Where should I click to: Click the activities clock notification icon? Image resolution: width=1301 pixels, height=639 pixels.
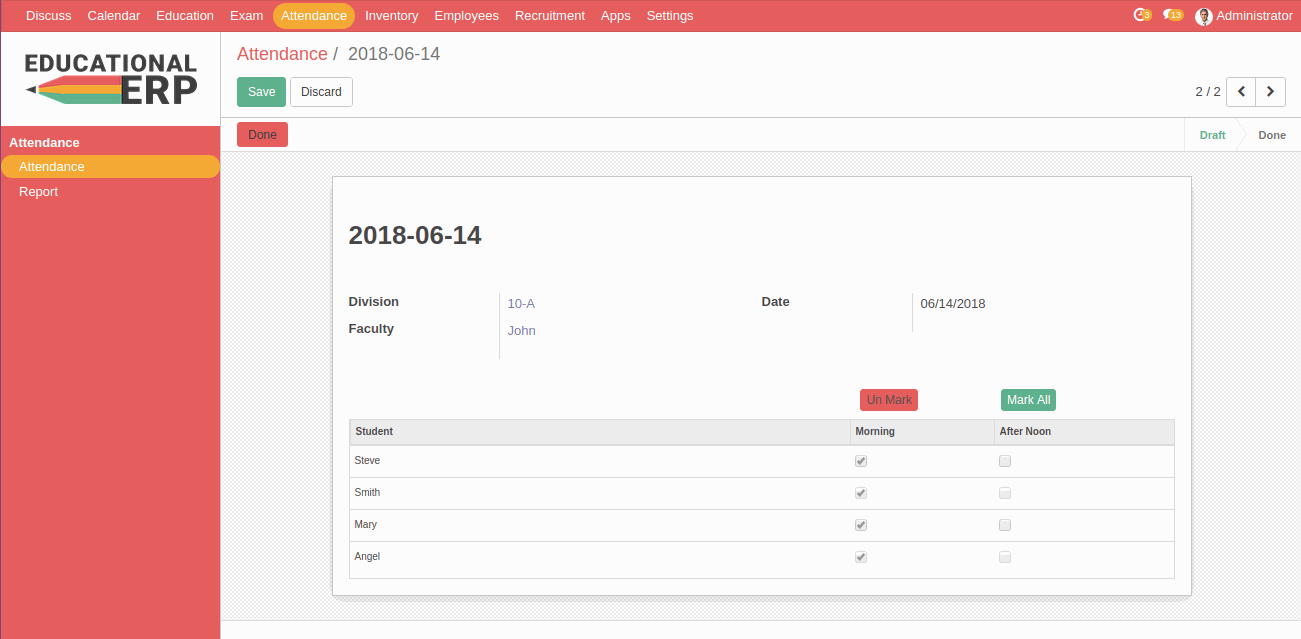pos(1141,15)
